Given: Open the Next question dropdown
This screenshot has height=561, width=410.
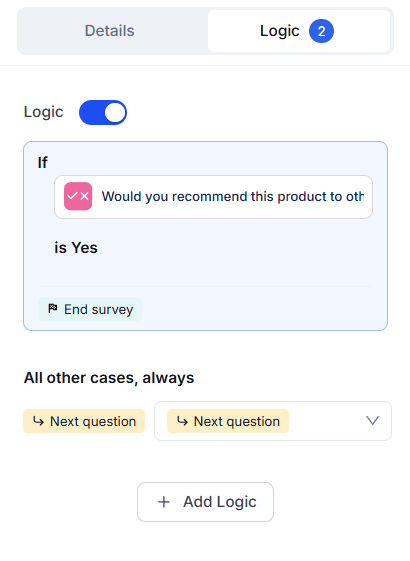Looking at the screenshot, I should pyautogui.click(x=273, y=421).
